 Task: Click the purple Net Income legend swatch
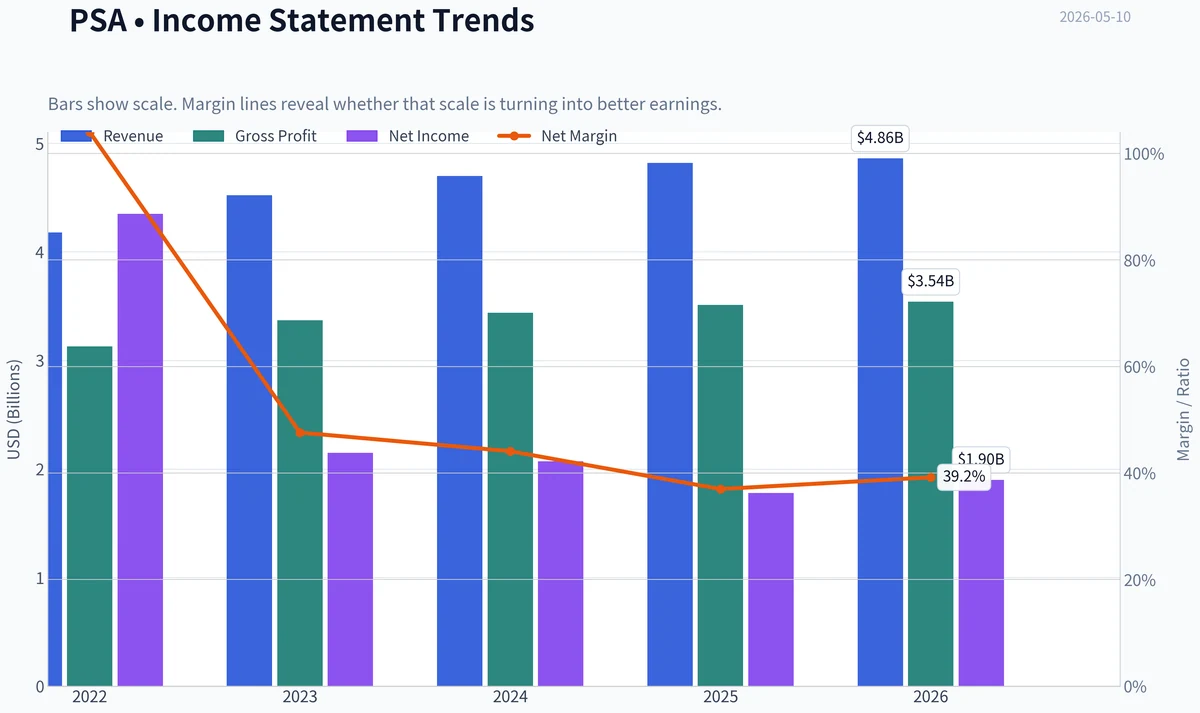tap(363, 136)
